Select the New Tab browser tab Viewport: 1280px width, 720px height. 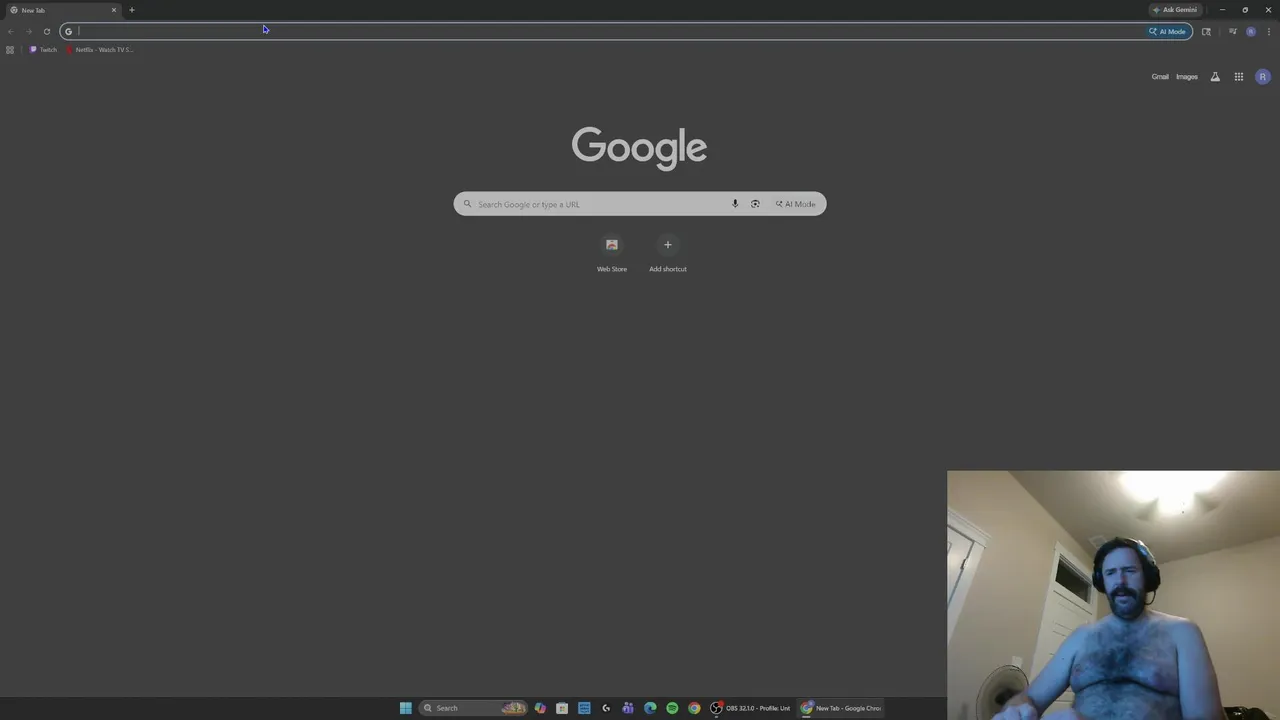pos(62,10)
